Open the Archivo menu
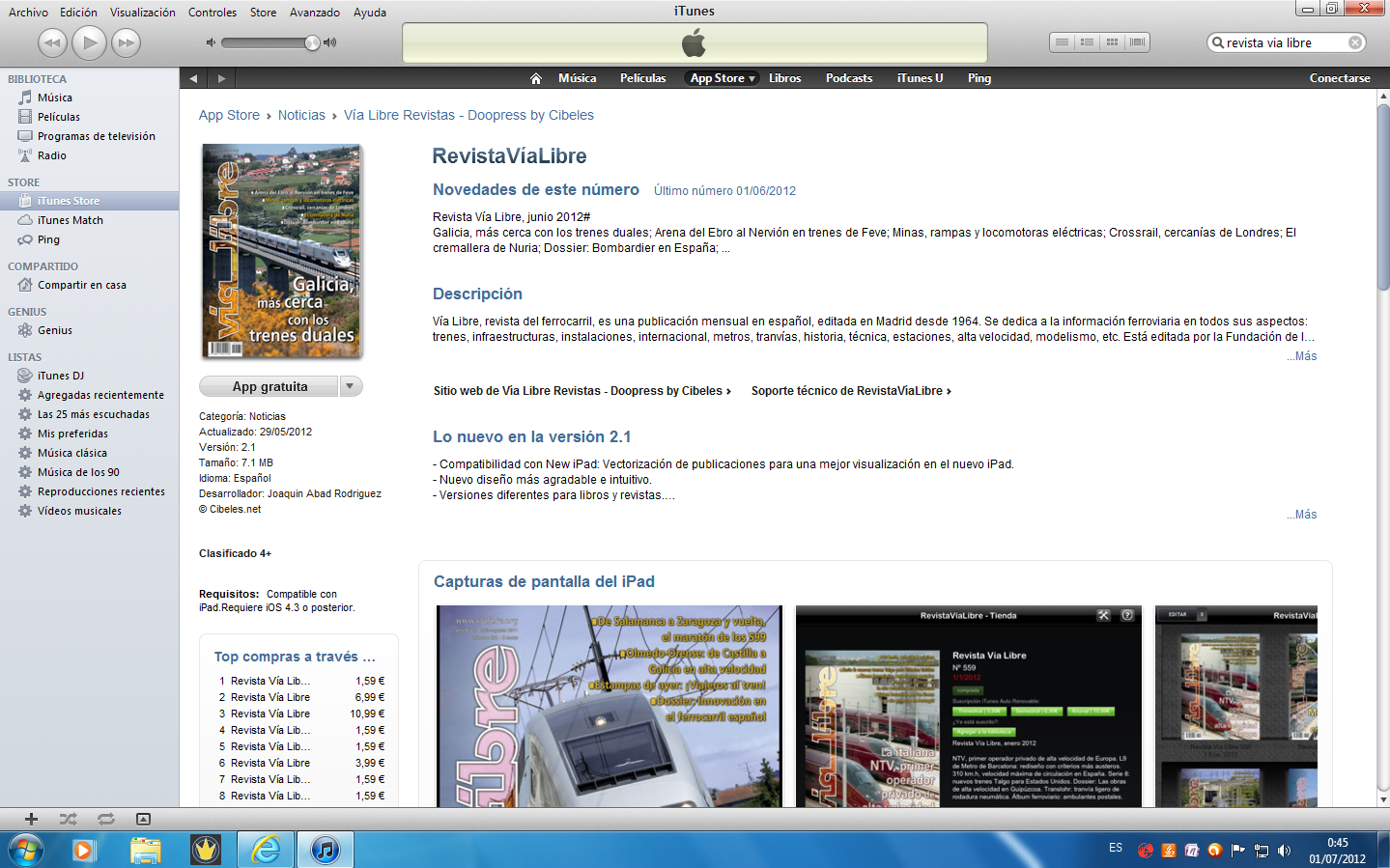This screenshot has height=868, width=1390. click(28, 13)
